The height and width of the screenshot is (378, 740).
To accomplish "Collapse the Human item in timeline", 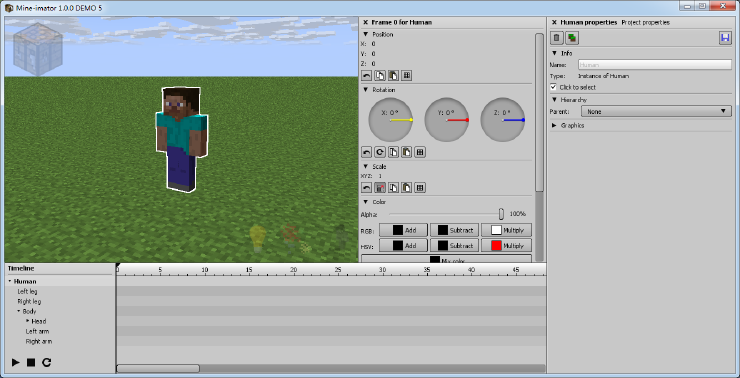I will (x=10, y=281).
